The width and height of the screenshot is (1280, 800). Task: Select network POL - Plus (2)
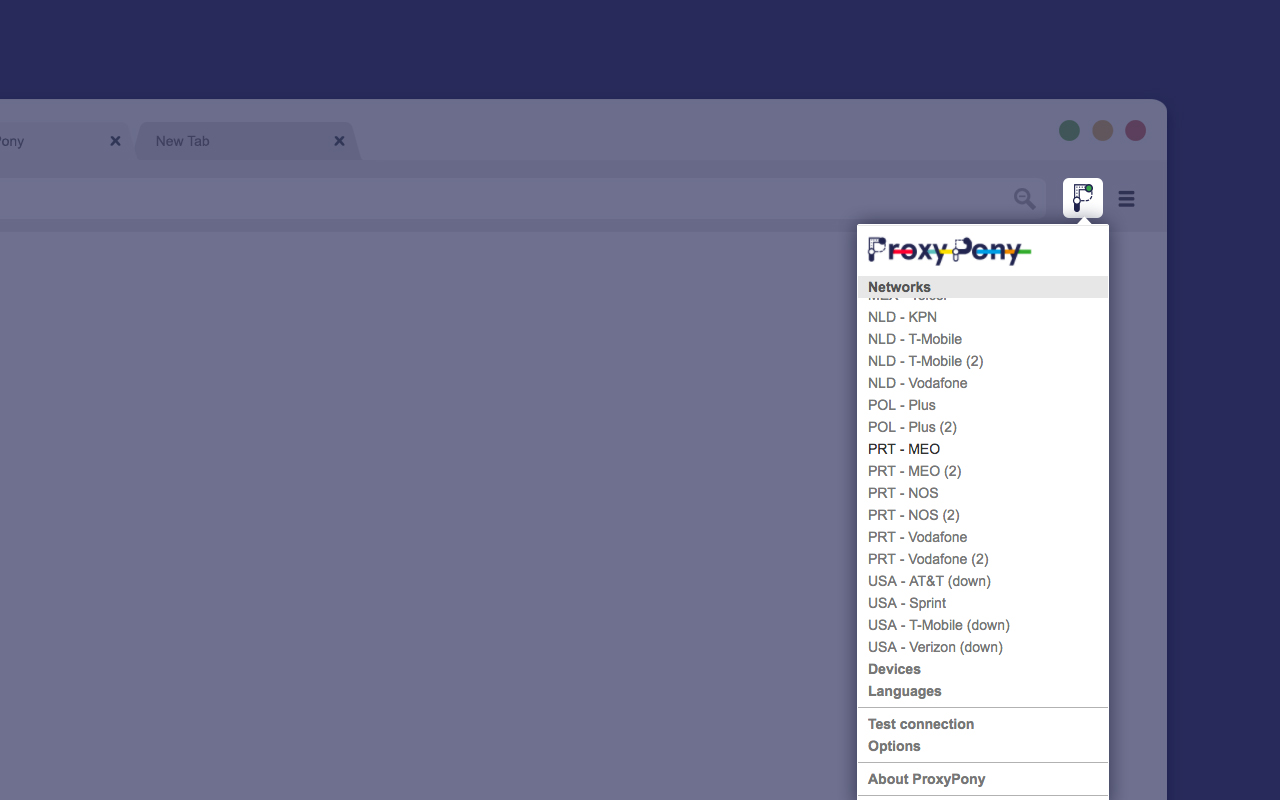point(983,427)
